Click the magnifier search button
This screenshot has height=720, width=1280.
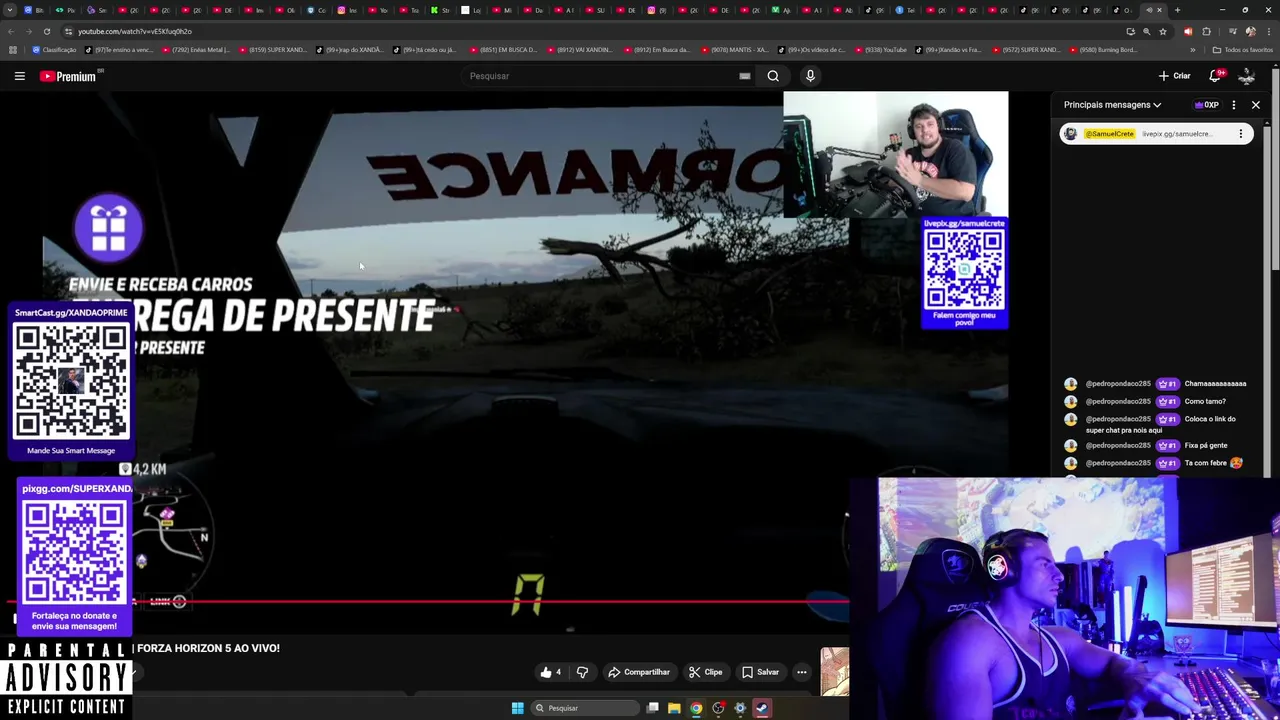[773, 76]
